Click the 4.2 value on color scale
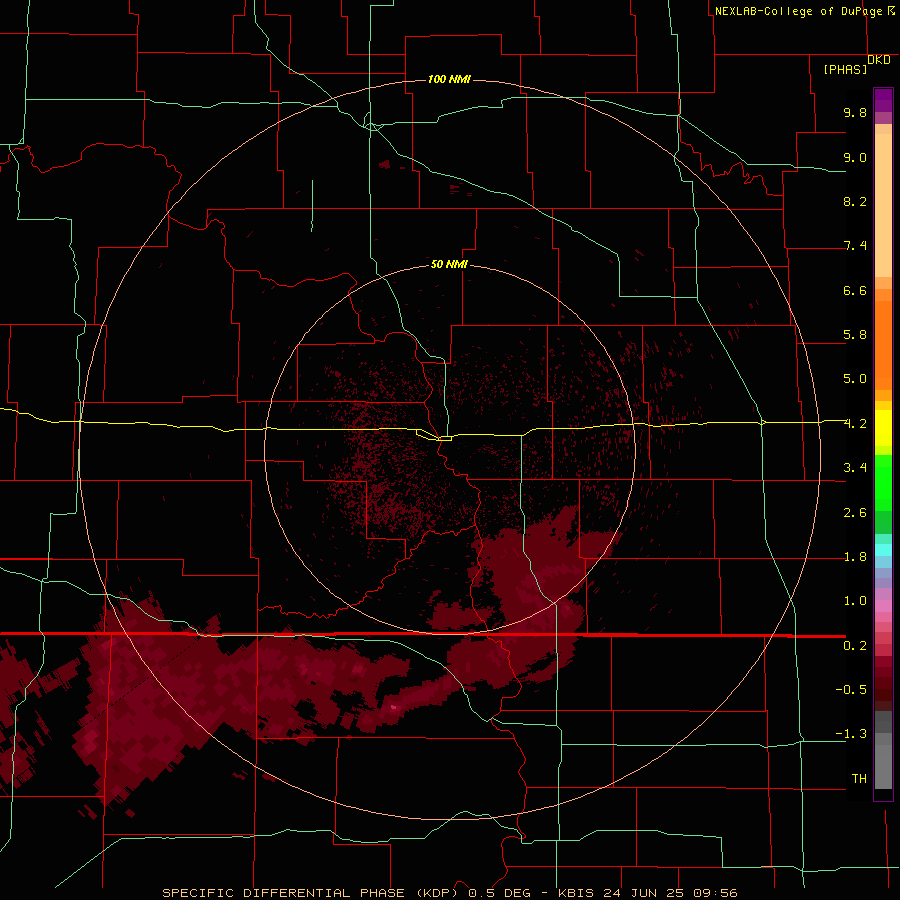The height and width of the screenshot is (900, 900). click(855, 424)
